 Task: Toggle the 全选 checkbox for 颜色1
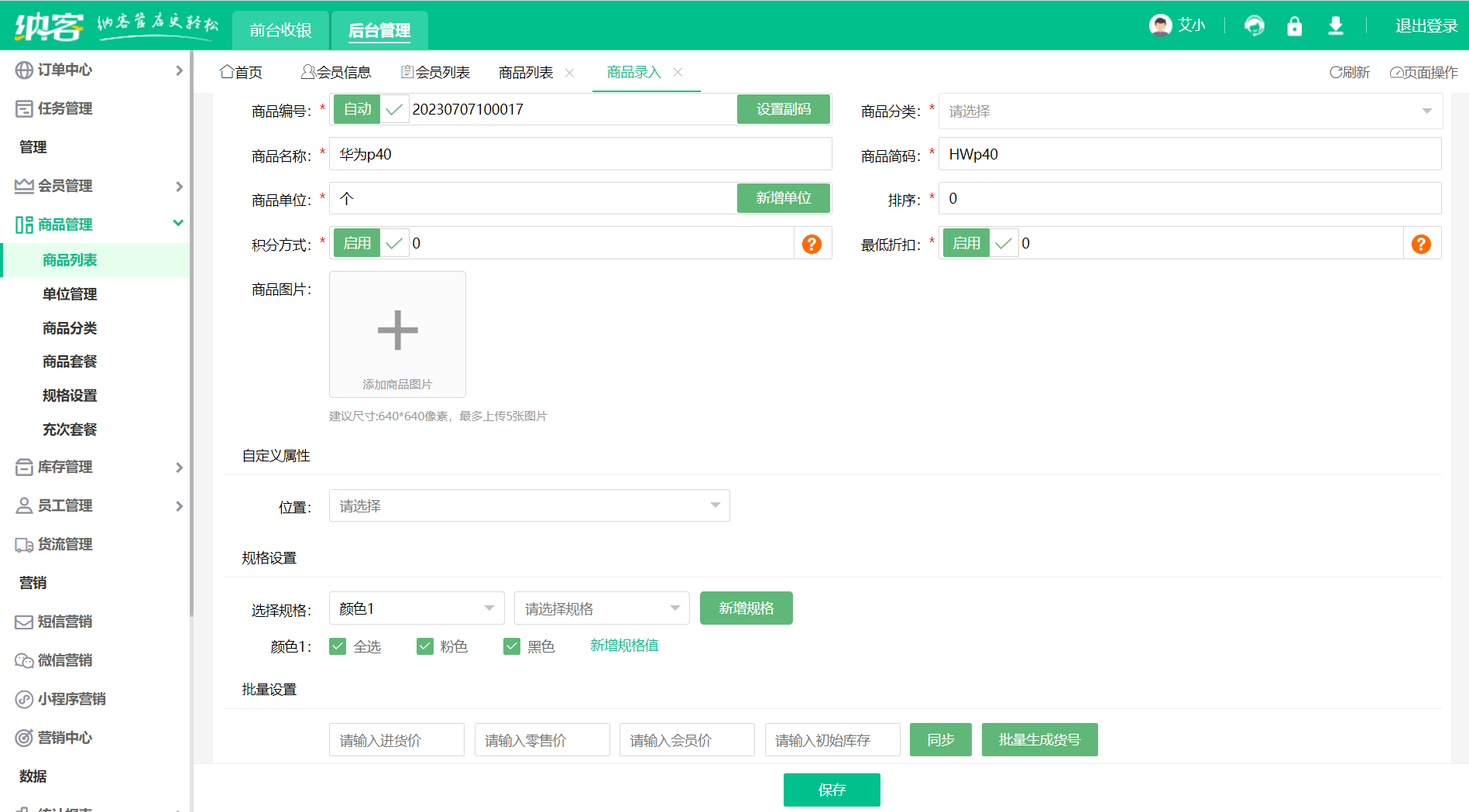click(x=338, y=646)
